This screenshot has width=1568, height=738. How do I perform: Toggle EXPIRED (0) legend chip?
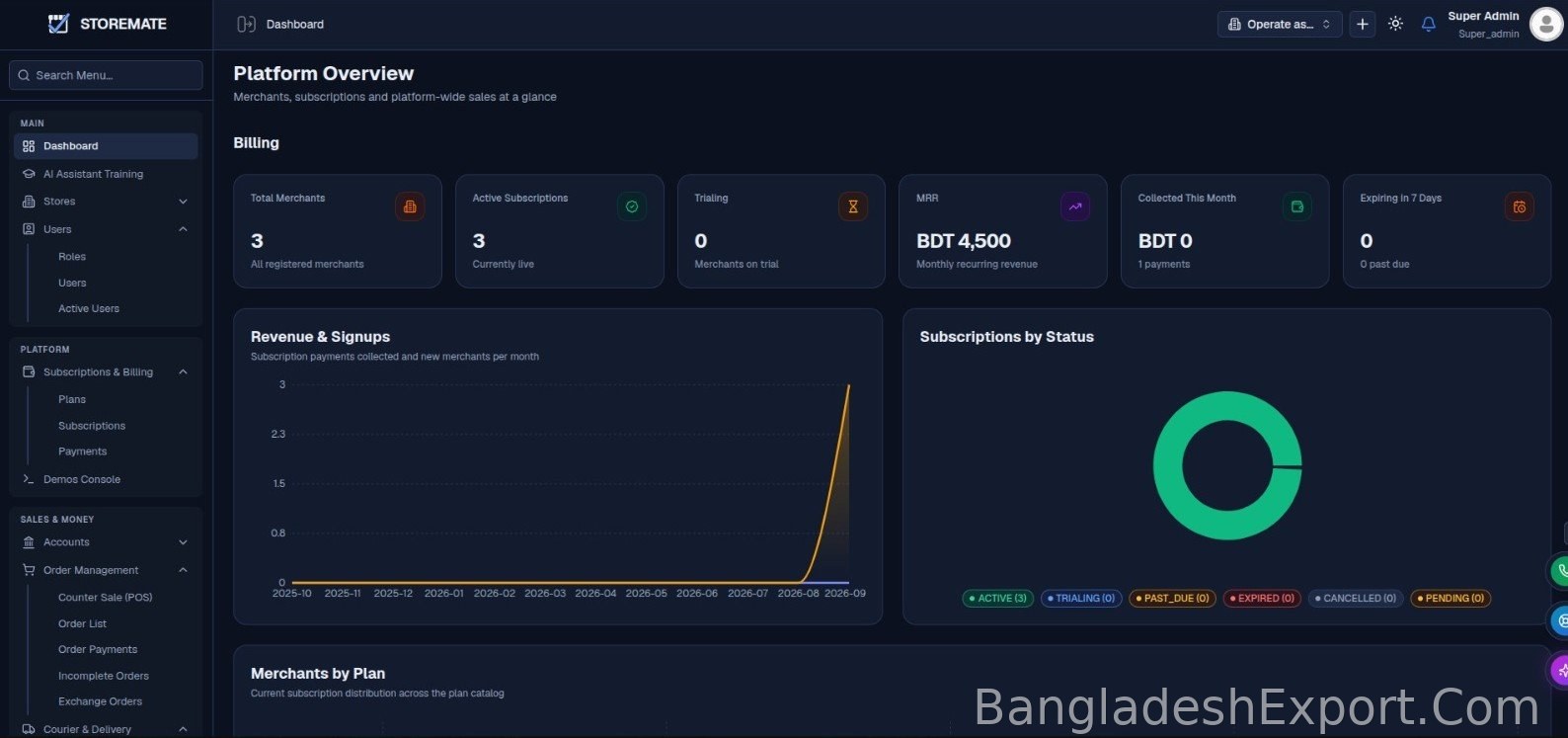point(1262,598)
